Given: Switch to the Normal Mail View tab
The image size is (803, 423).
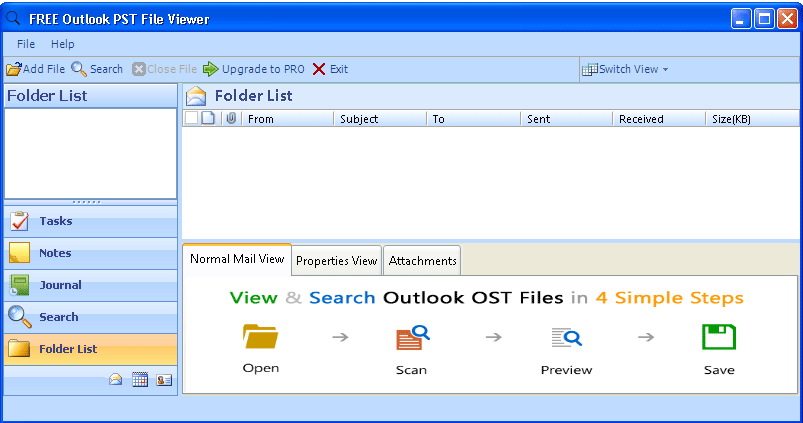Looking at the screenshot, I should point(237,259).
